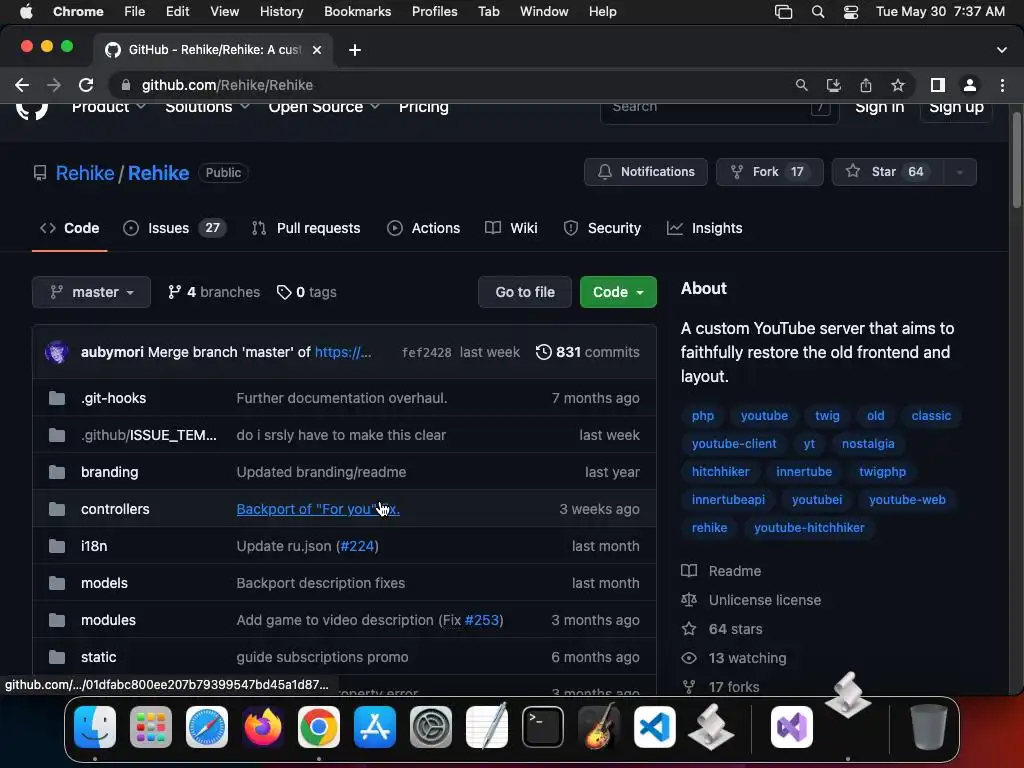Open TextEdit from the Dock
The height and width of the screenshot is (768, 1024).
click(x=487, y=726)
